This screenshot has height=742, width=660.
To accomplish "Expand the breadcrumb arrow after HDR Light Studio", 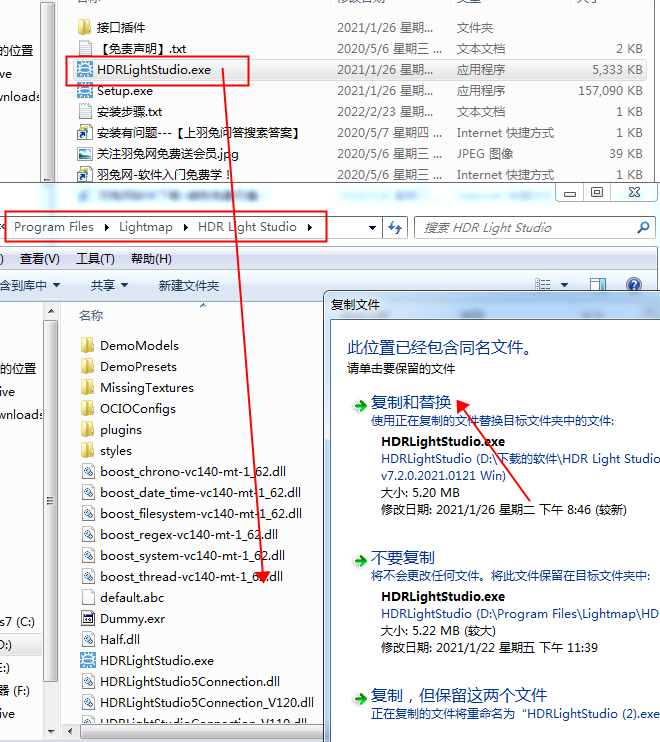I will click(x=311, y=227).
